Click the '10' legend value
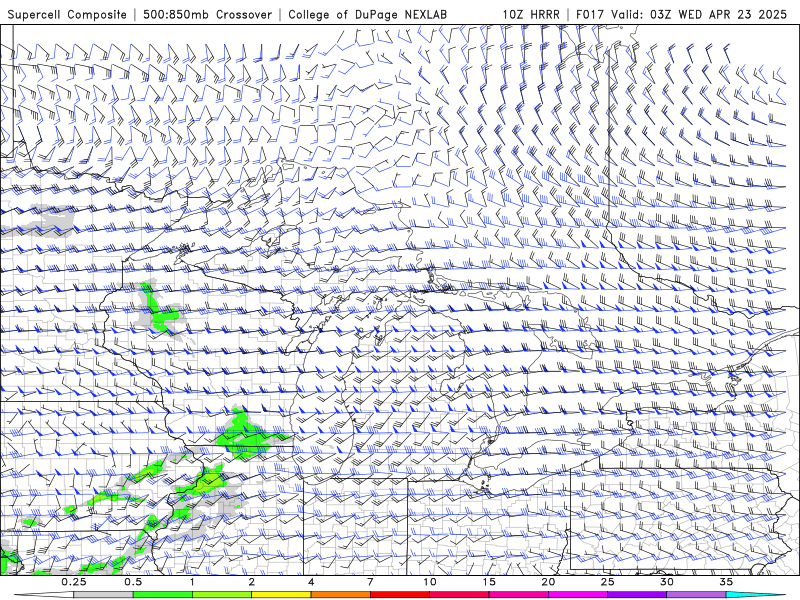 [x=430, y=582]
